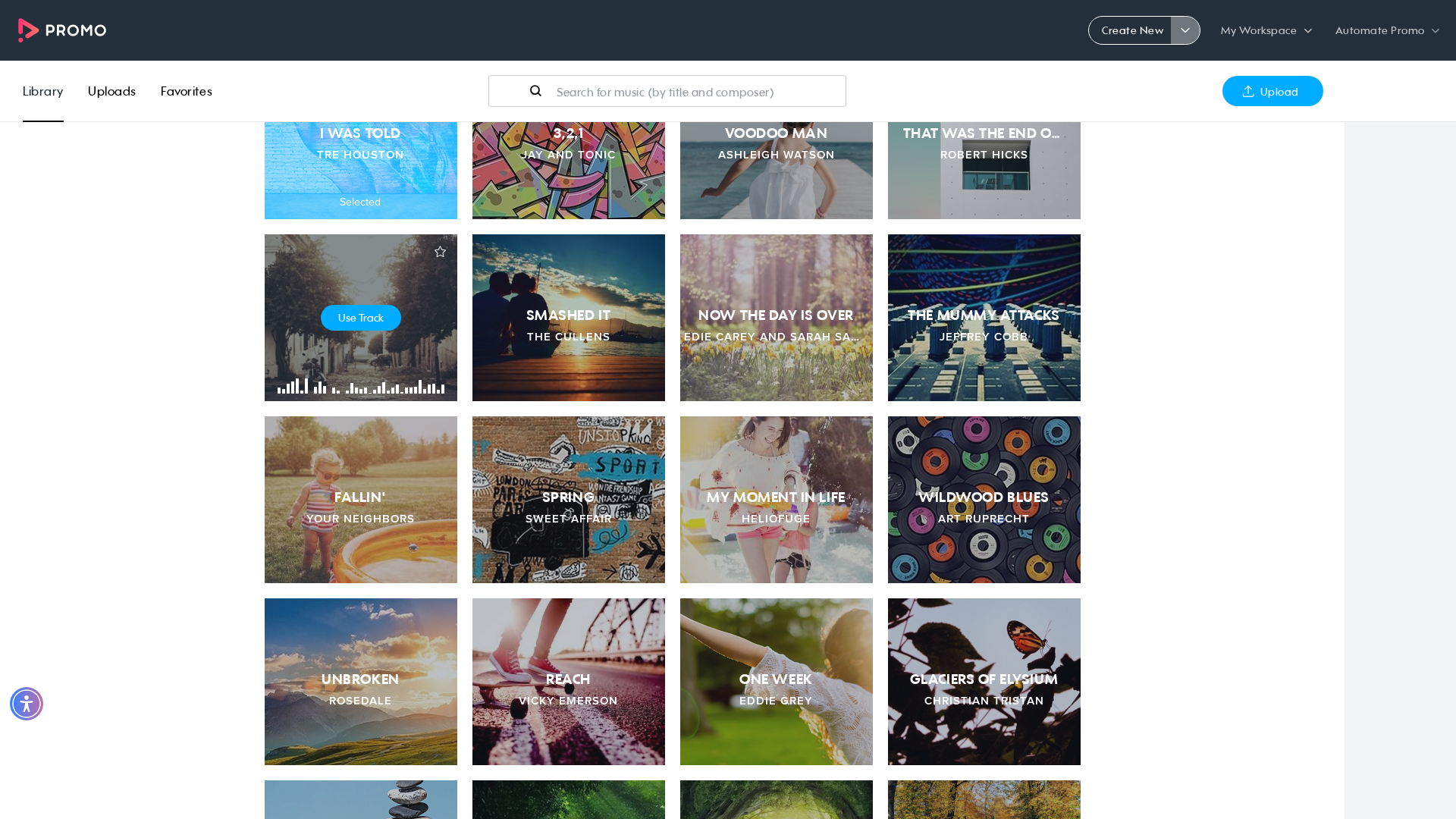Select The Mummy Attacks track
This screenshot has width=1456, height=819.
pyautogui.click(x=984, y=318)
